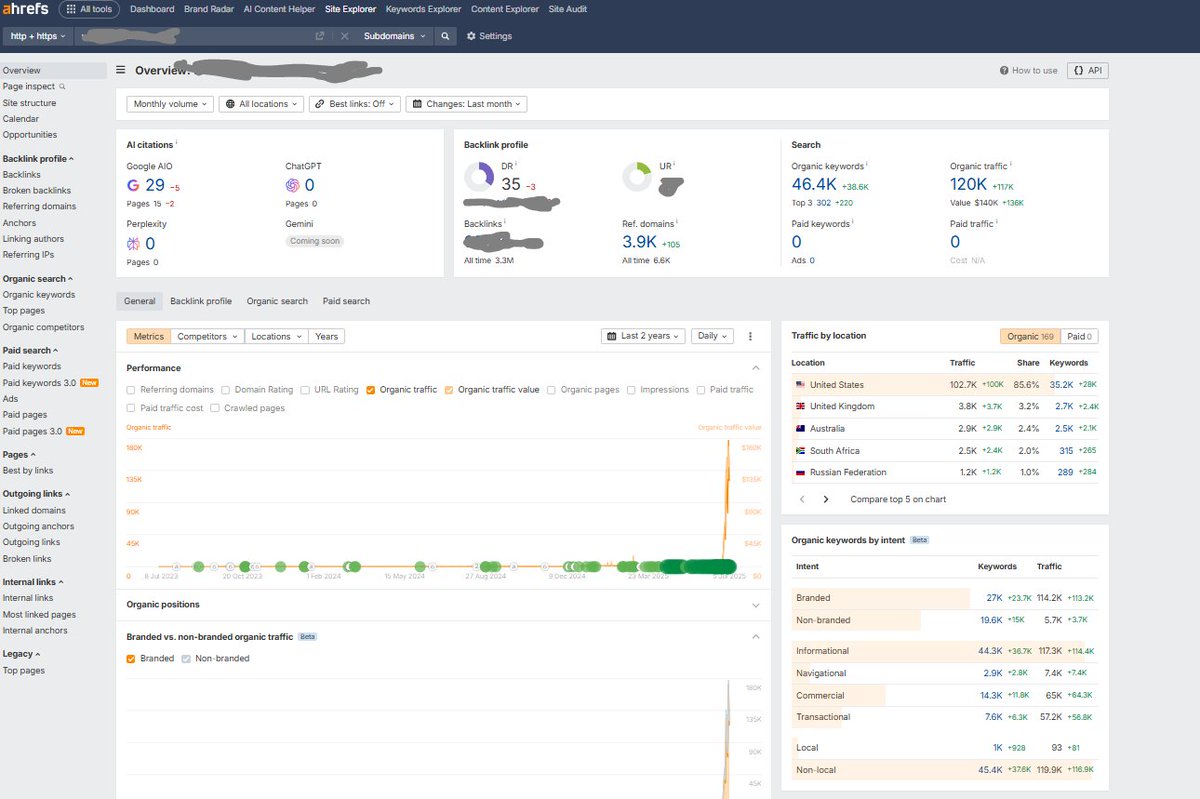Screen dimensions: 1200x799
Task: Open the Monthly volume dropdown
Action: coord(170,104)
